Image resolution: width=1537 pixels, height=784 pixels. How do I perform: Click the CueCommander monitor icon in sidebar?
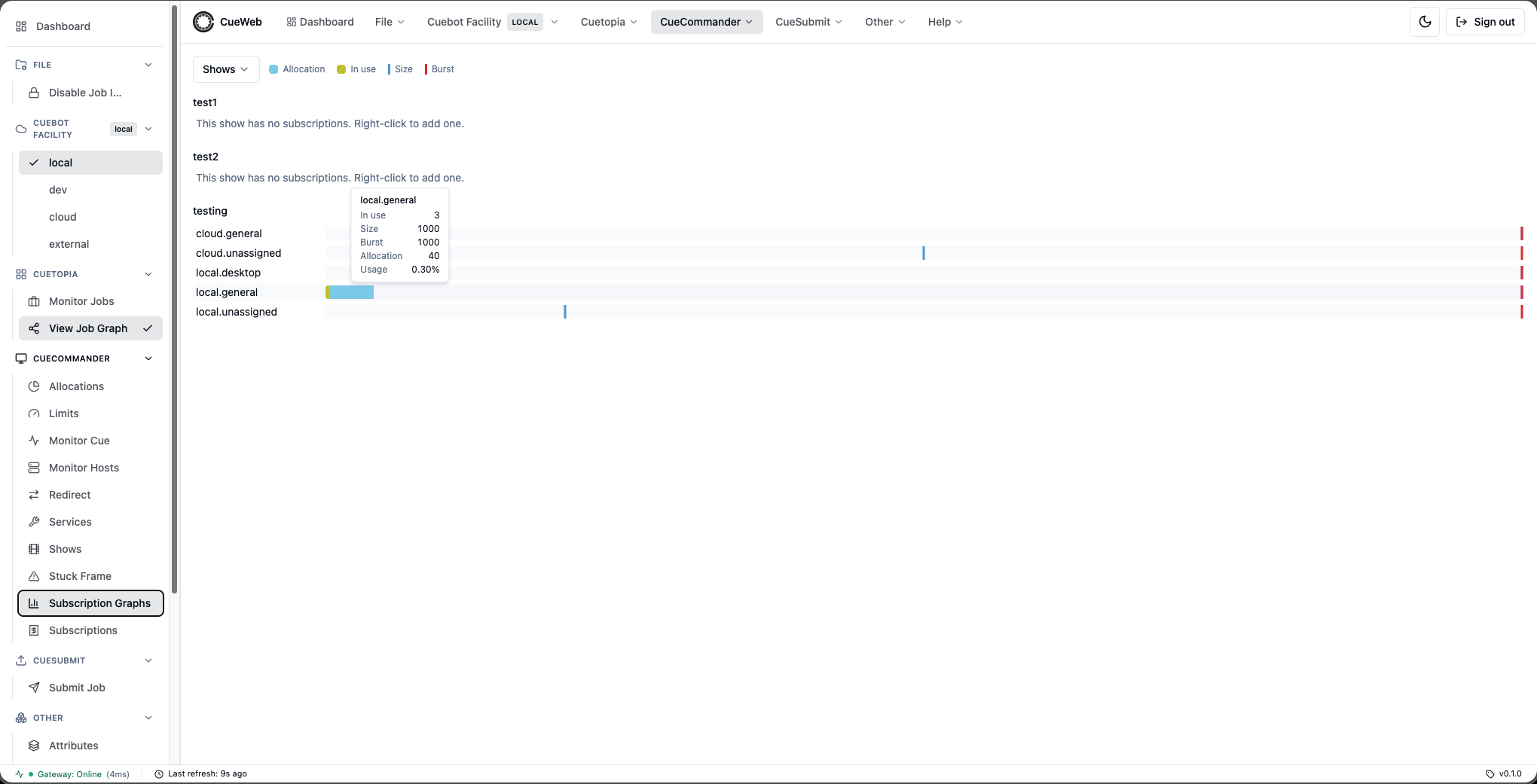click(21, 358)
